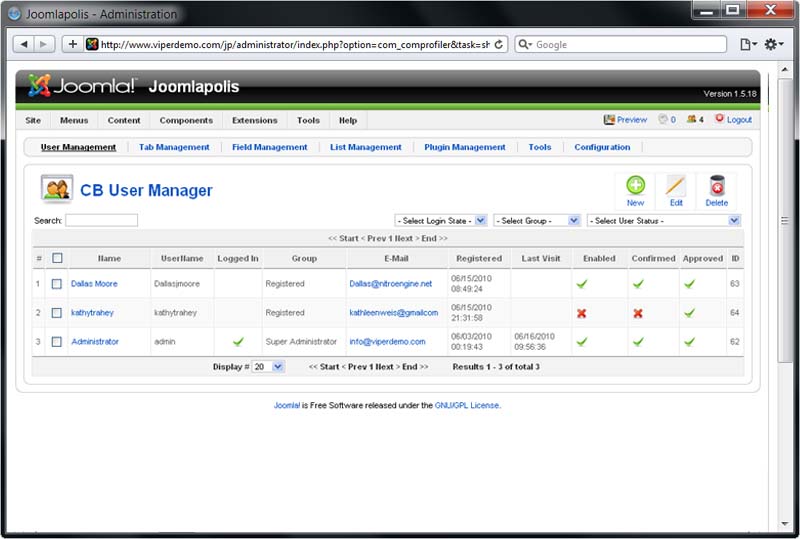Open the Help menu

tap(348, 120)
